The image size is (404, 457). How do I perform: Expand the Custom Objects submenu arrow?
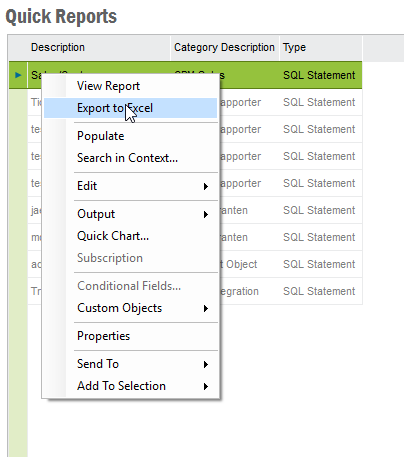click(206, 308)
